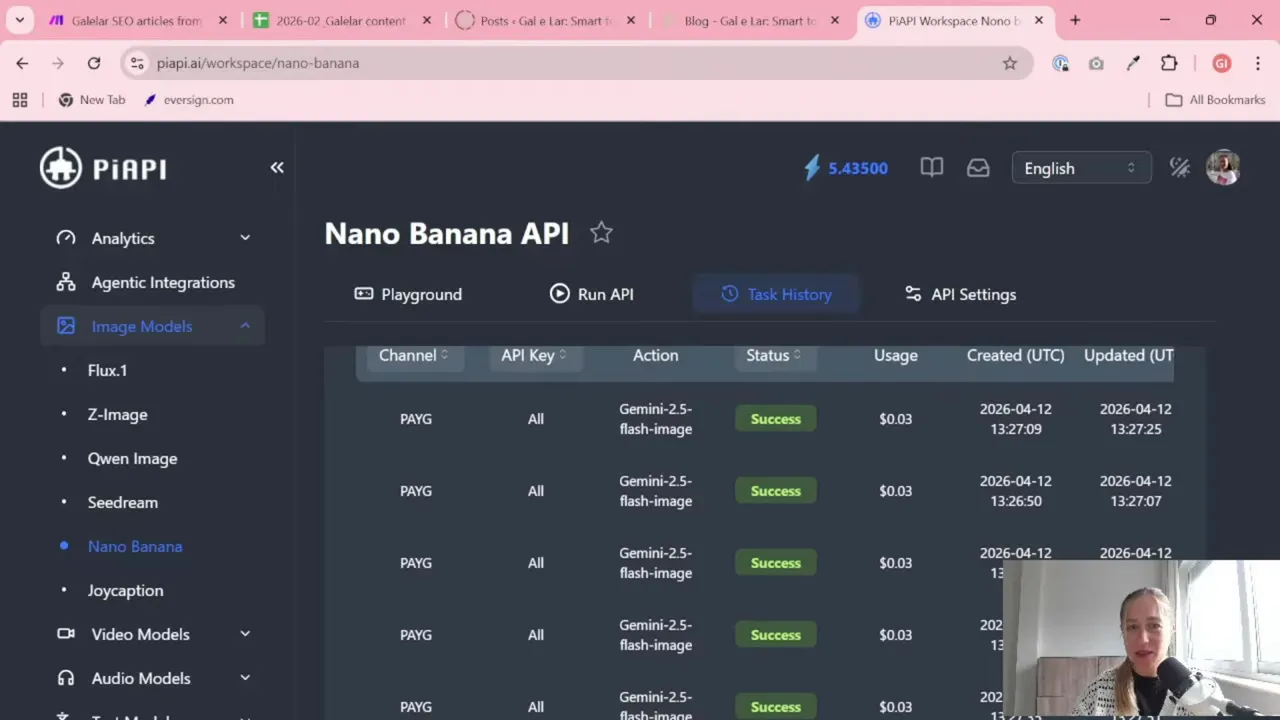Click the camera extension icon in toolbar
Screen dimensions: 1280x720
(x=1097, y=63)
